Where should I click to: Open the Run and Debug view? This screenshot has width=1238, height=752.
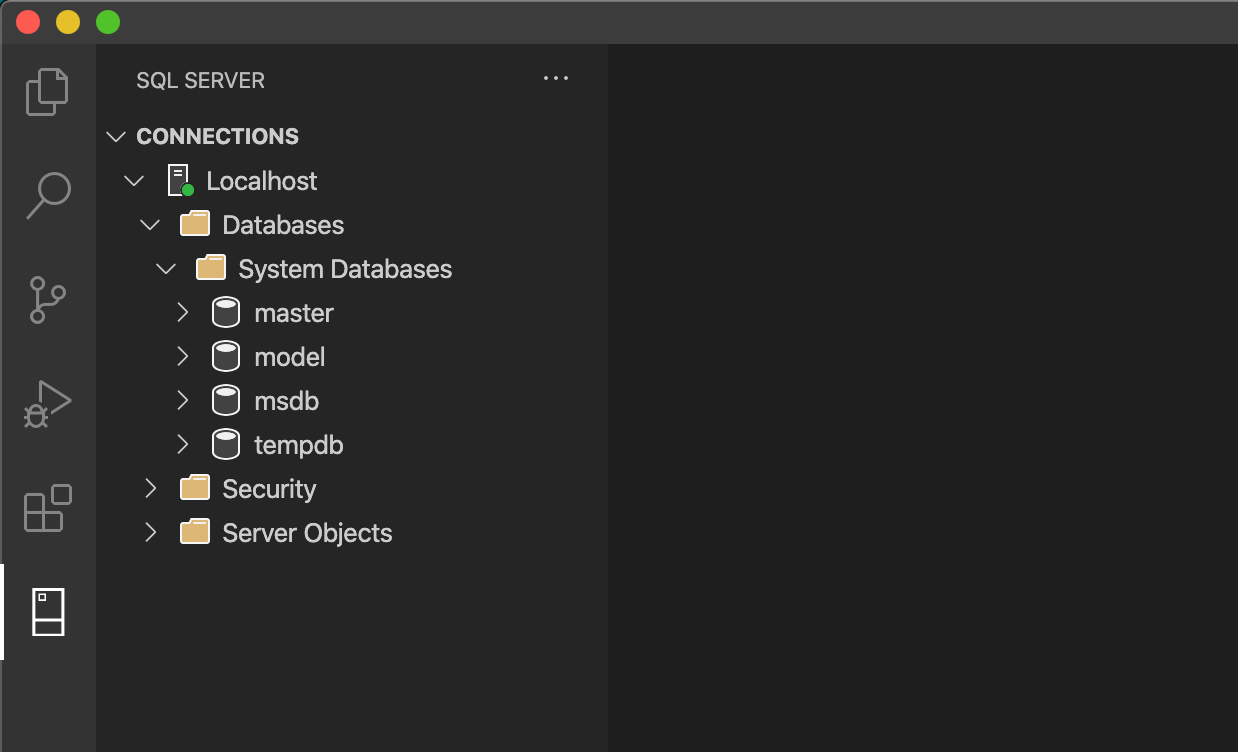pos(47,404)
